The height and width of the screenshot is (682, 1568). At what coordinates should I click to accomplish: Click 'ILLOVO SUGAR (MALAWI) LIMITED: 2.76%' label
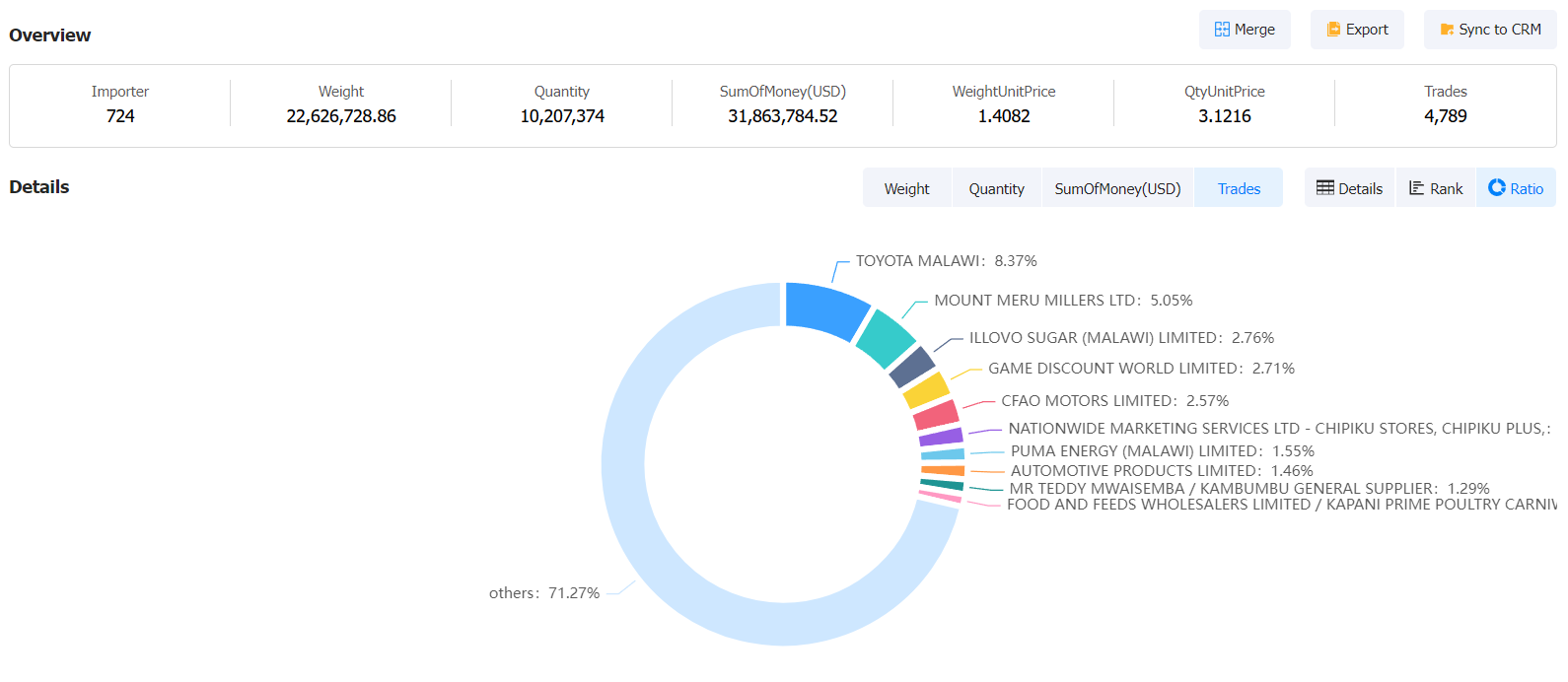coord(1121,338)
